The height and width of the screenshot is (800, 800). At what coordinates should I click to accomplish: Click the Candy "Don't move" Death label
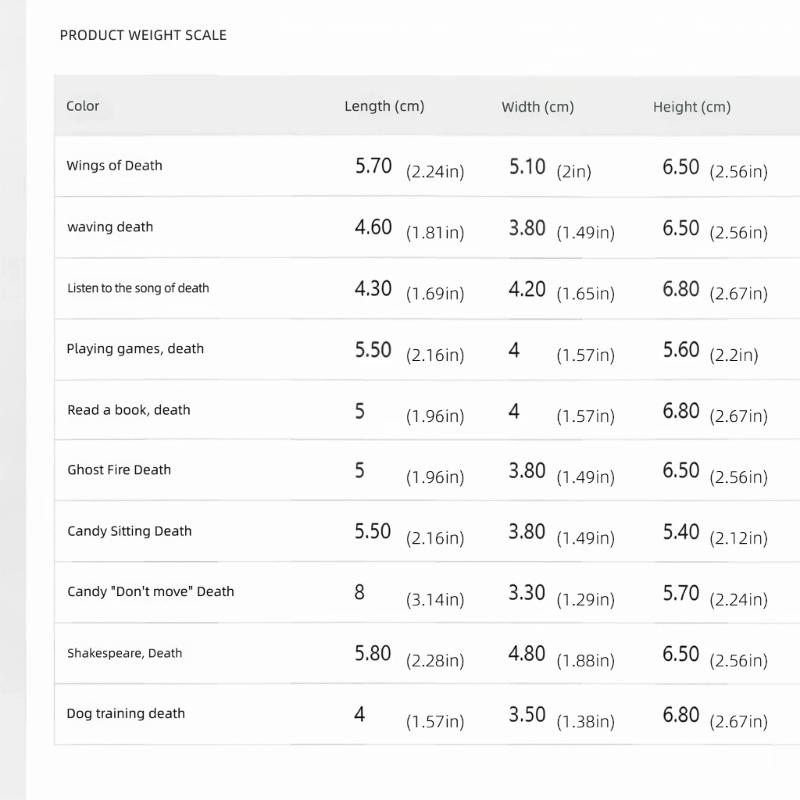[151, 591]
